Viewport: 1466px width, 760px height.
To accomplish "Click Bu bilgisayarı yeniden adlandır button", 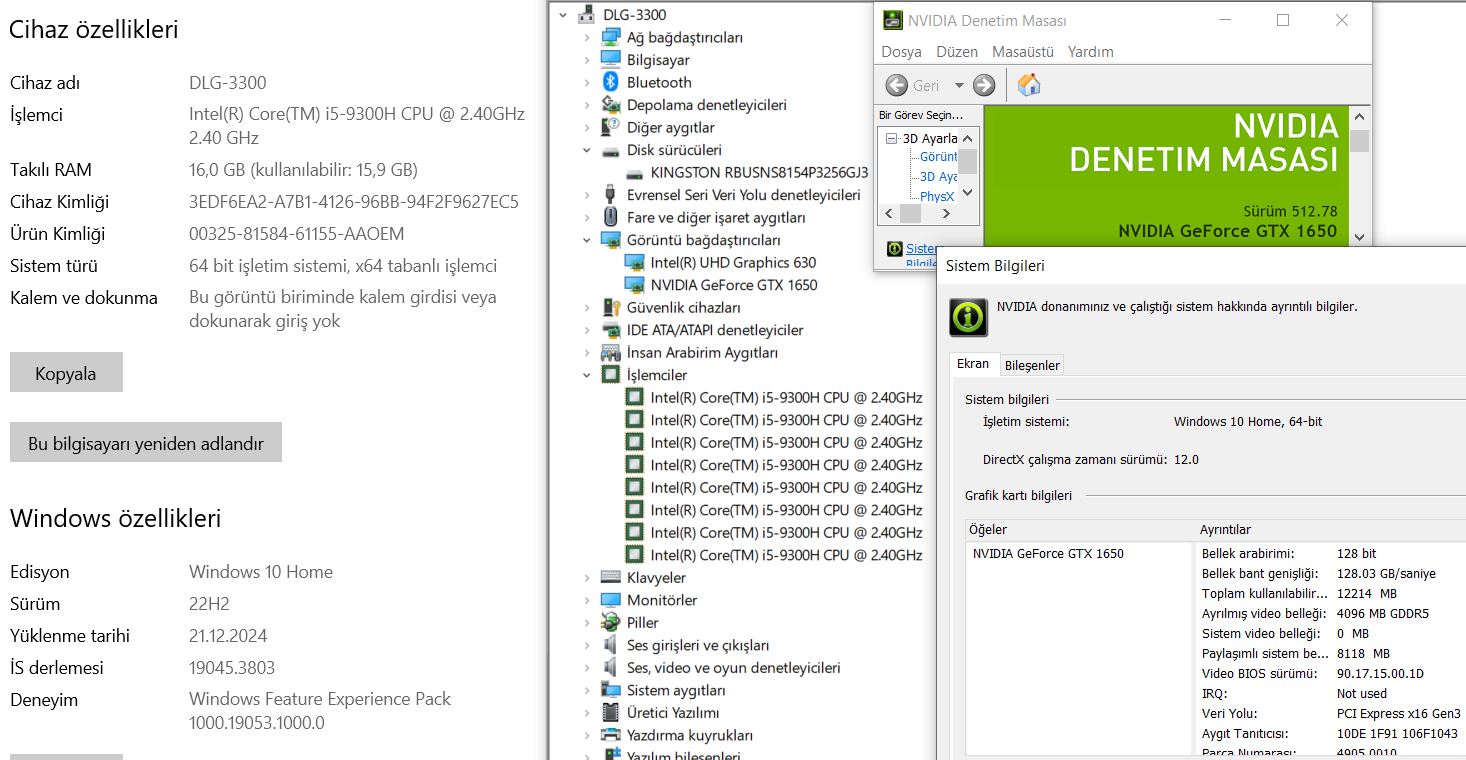I will tap(146, 443).
